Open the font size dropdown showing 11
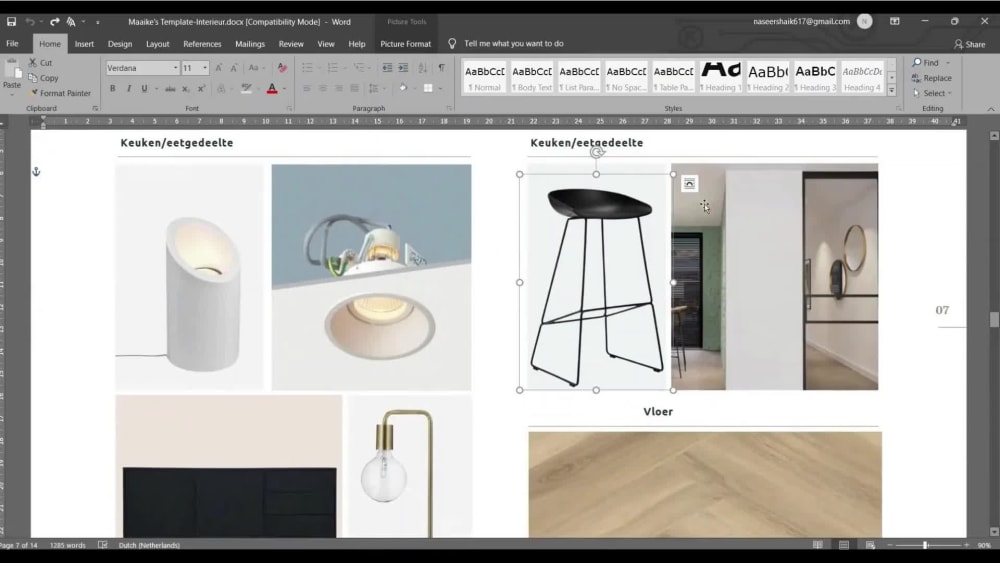The width and height of the screenshot is (1000, 563). 205,68
